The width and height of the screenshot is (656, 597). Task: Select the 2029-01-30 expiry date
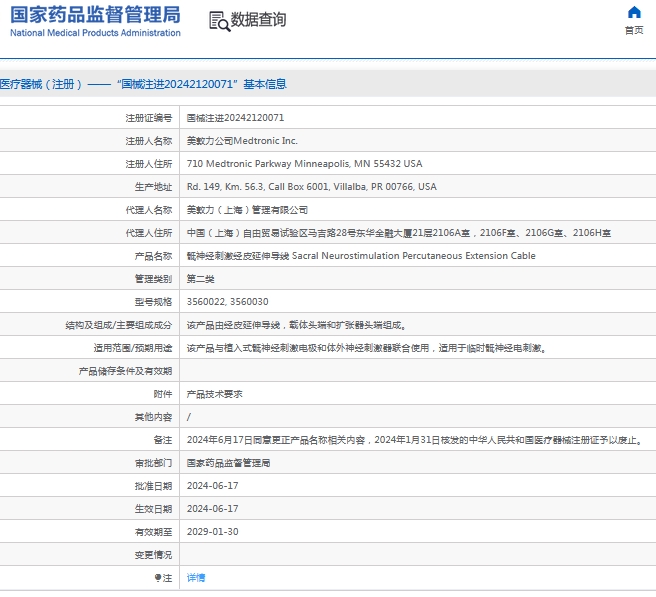point(213,532)
